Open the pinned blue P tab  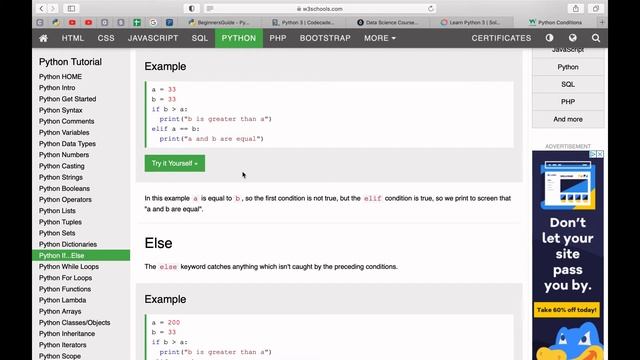(169, 22)
